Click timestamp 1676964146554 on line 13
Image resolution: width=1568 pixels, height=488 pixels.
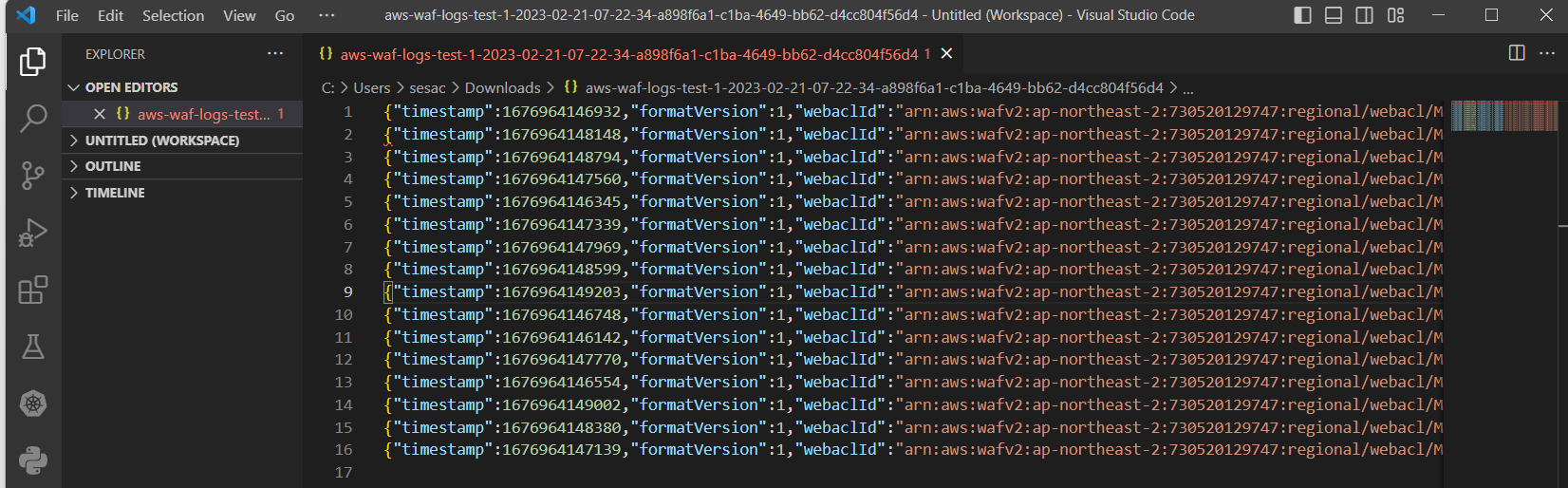pos(562,383)
